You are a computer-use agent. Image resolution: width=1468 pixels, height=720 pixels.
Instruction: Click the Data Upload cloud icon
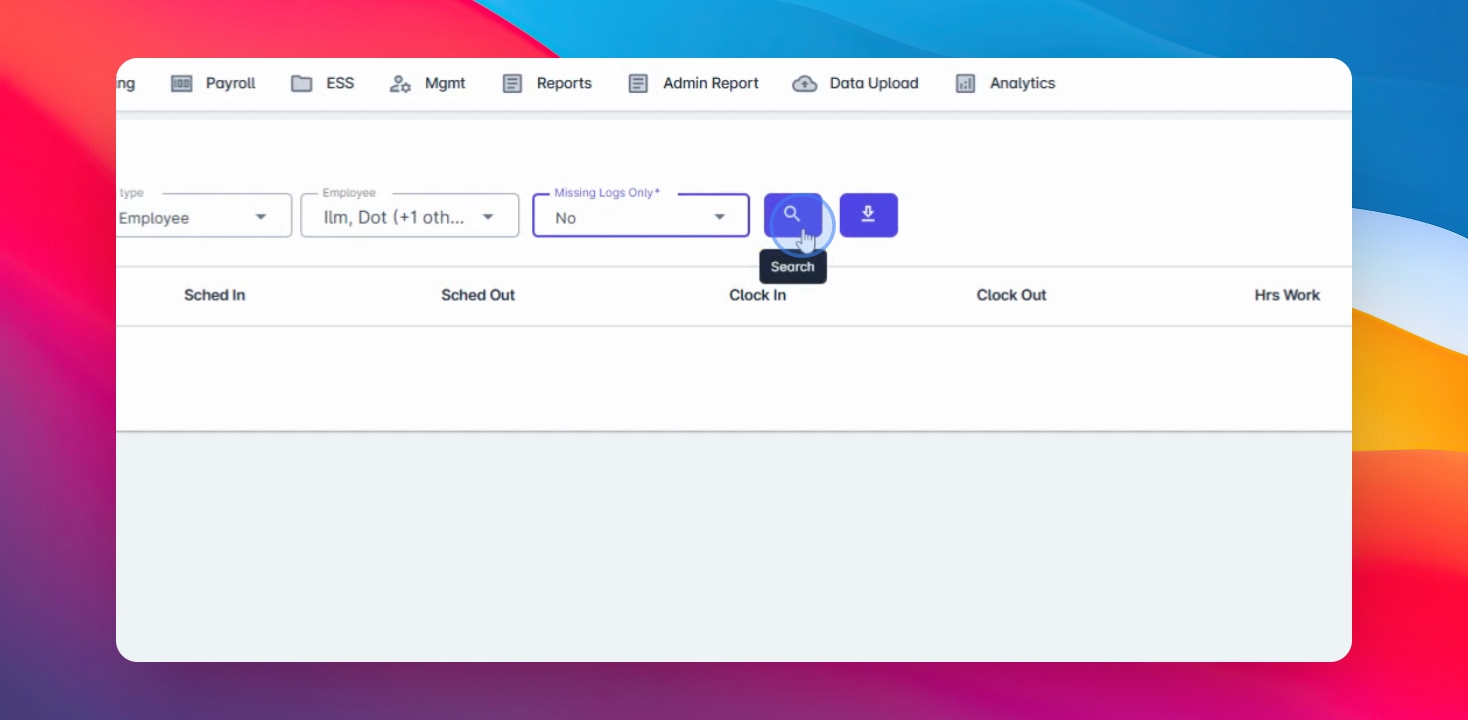(804, 84)
